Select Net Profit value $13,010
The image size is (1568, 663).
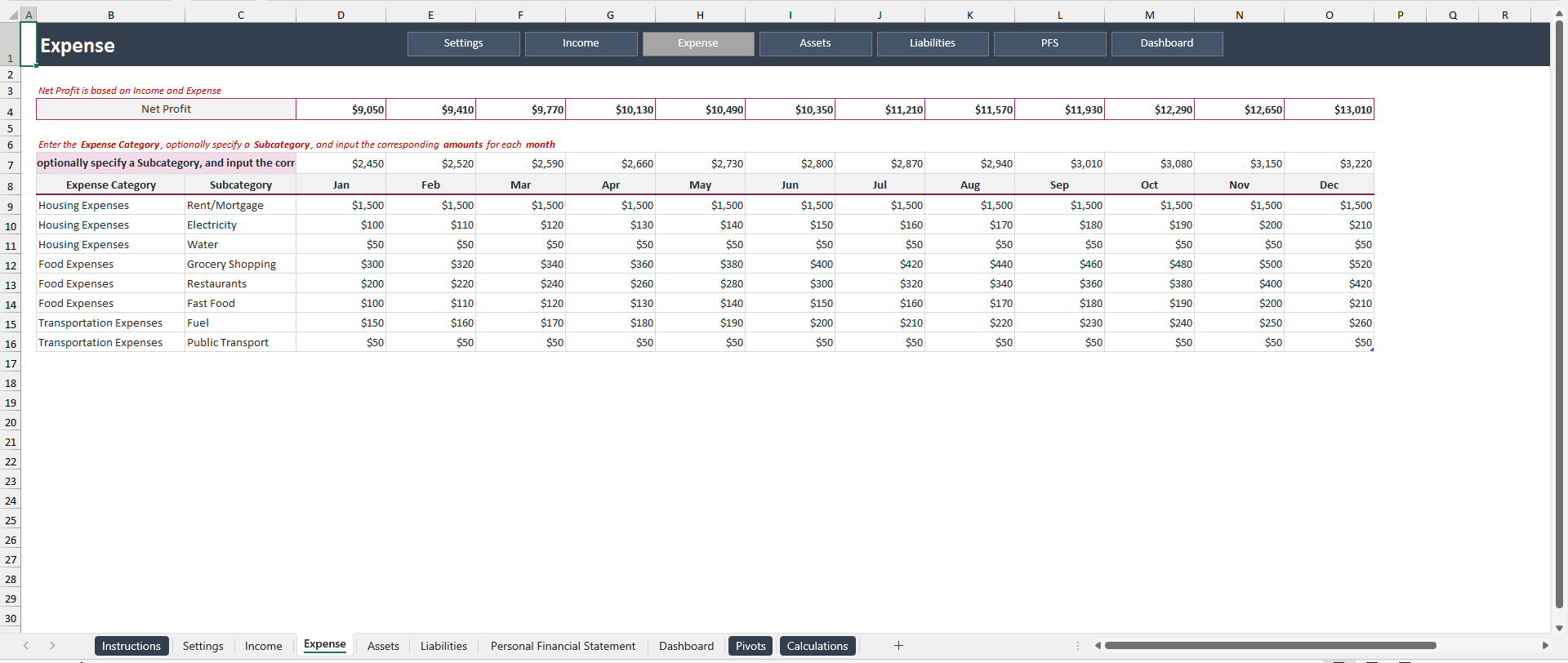(x=1329, y=109)
